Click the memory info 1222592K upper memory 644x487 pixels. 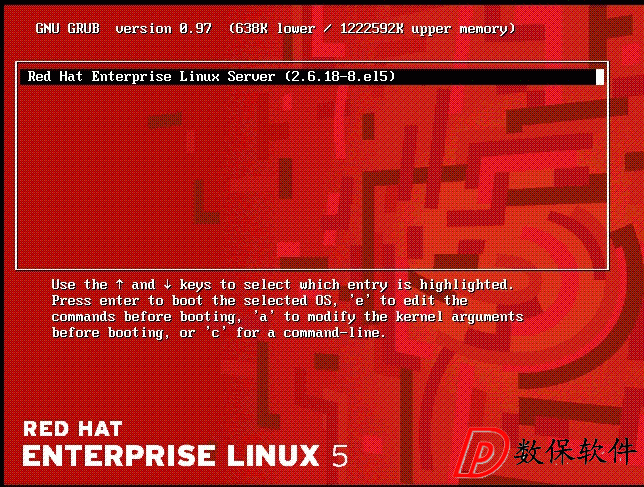click(427, 29)
